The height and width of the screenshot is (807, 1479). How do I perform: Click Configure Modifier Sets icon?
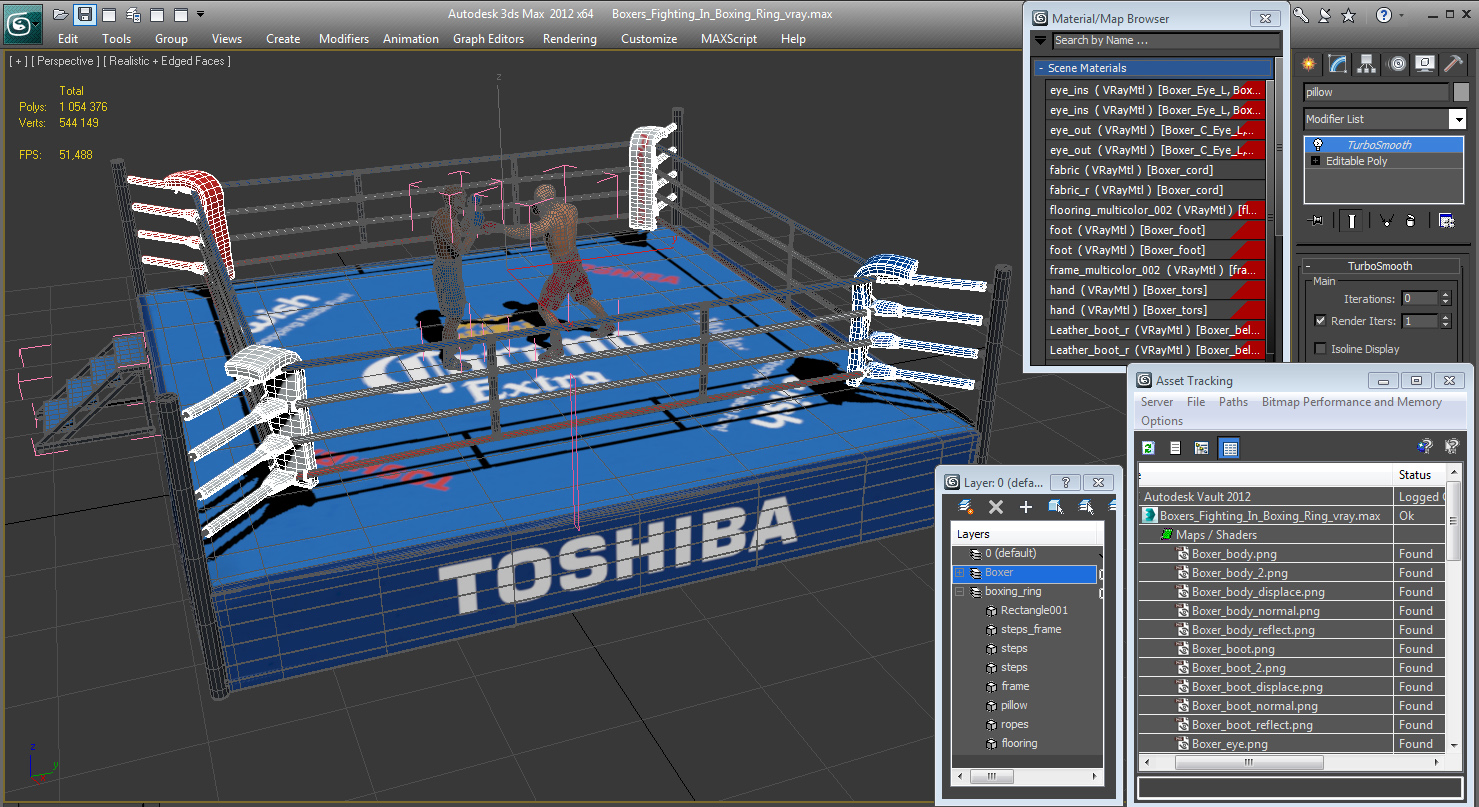point(1446,220)
